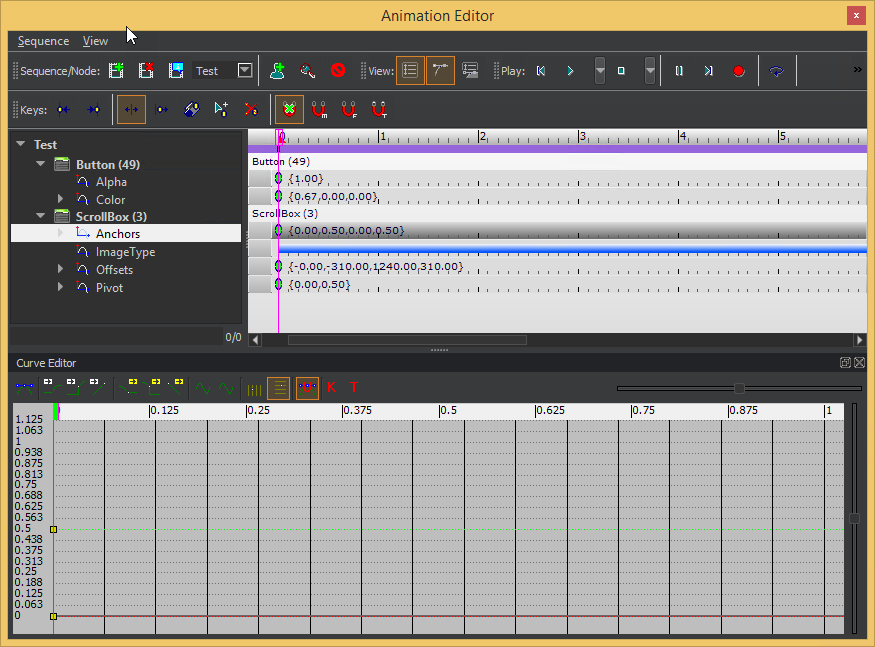Click the Delete Sequence icon
Screen dimensions: 875x647
coord(147,71)
